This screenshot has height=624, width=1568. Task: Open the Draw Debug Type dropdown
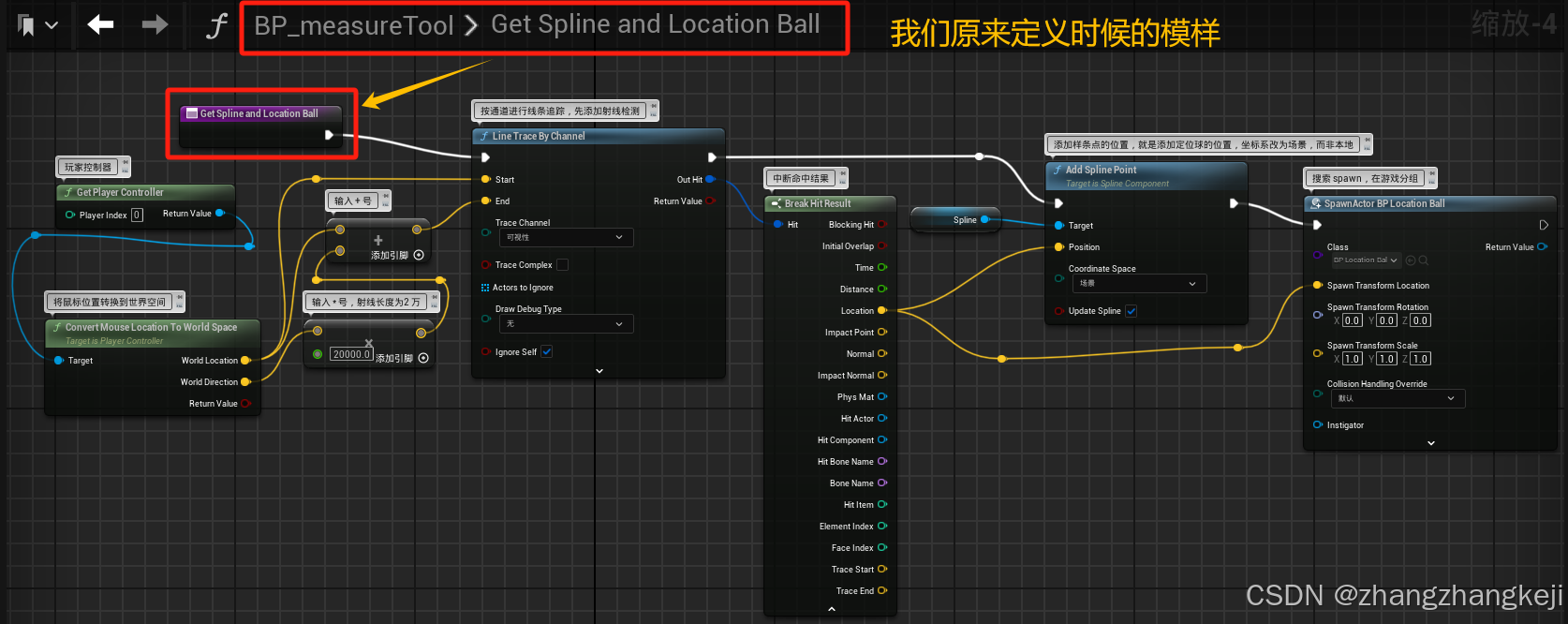[x=565, y=324]
